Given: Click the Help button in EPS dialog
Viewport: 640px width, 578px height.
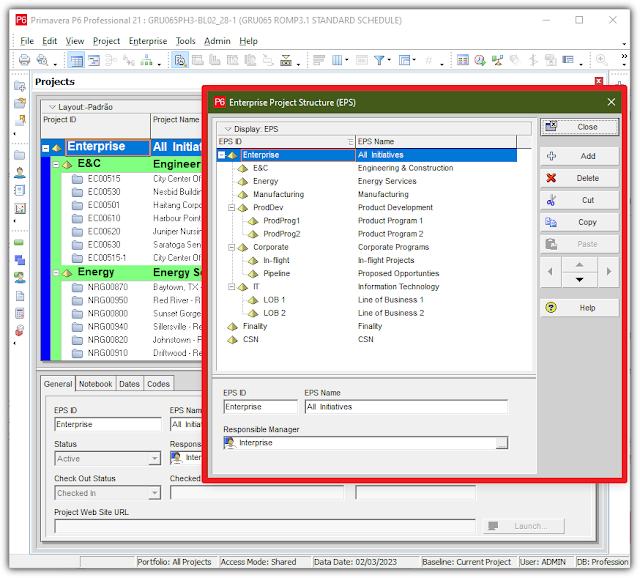Looking at the screenshot, I should tap(580, 308).
